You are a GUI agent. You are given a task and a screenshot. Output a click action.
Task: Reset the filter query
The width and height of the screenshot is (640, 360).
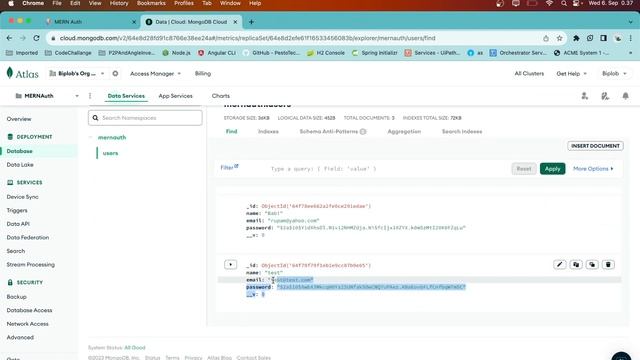coord(524,169)
